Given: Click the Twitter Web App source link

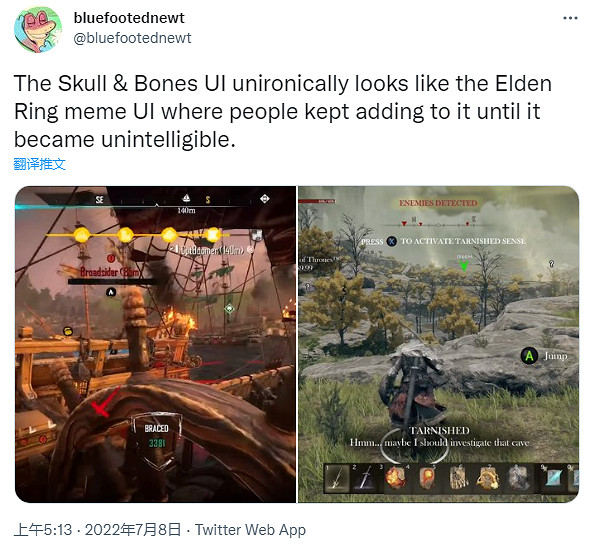Looking at the screenshot, I should [x=250, y=530].
